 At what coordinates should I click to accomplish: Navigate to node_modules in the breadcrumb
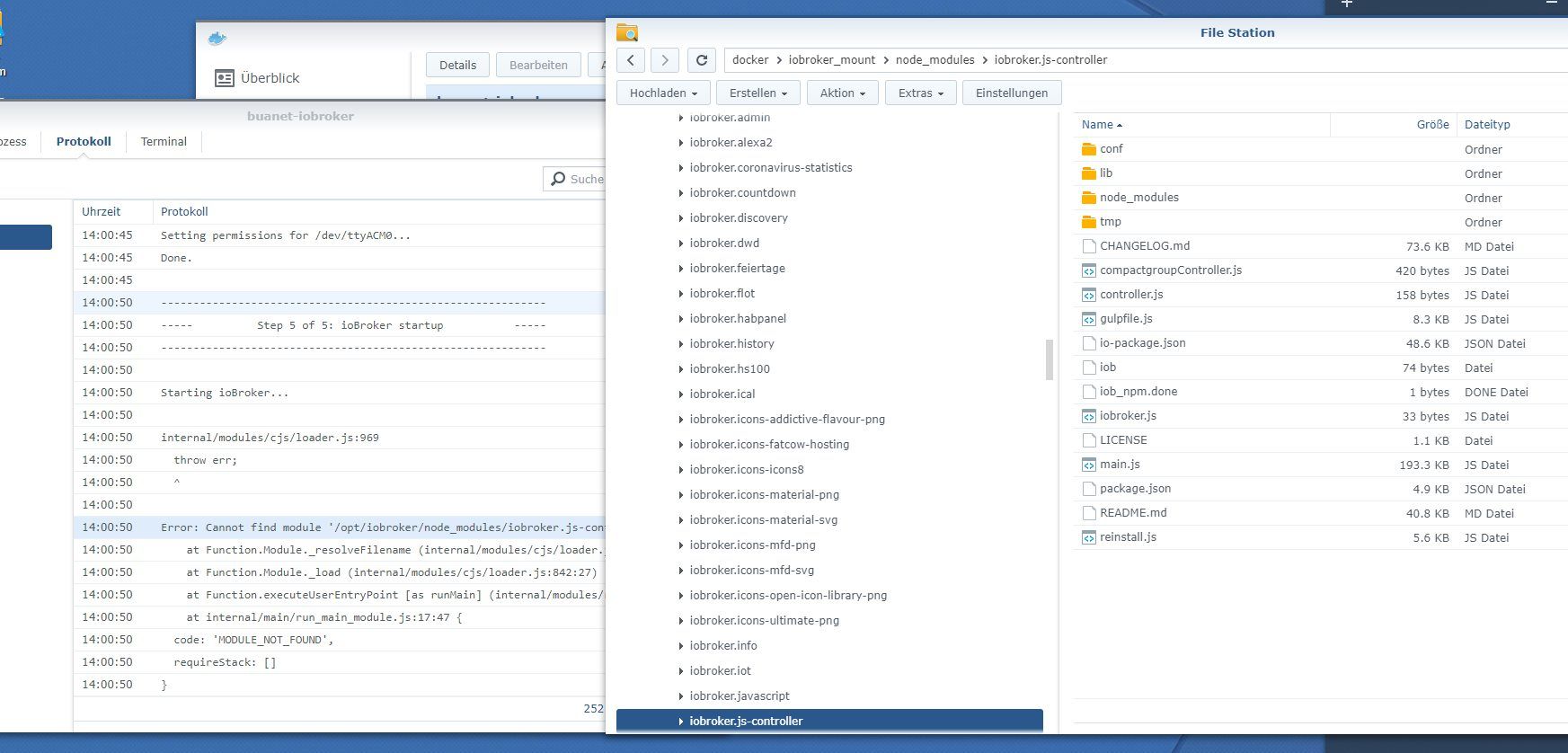tap(935, 60)
